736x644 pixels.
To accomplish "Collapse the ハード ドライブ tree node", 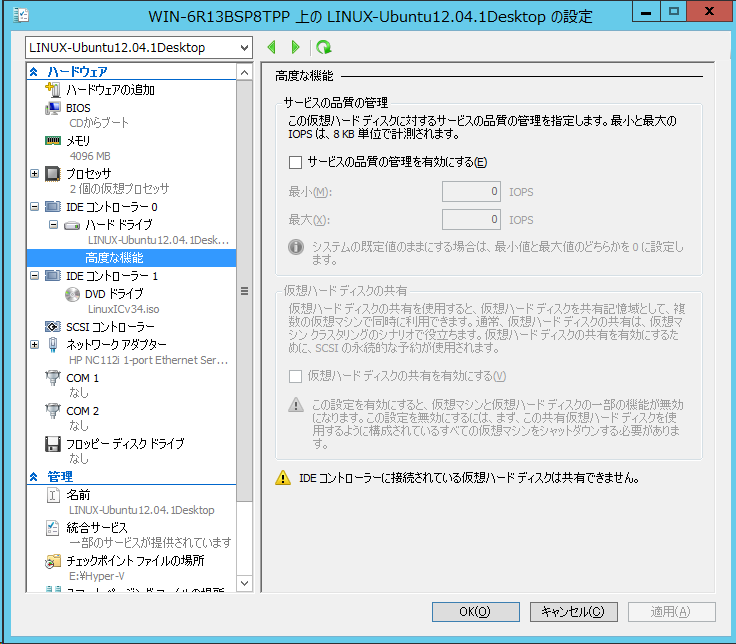I will click(x=54, y=225).
